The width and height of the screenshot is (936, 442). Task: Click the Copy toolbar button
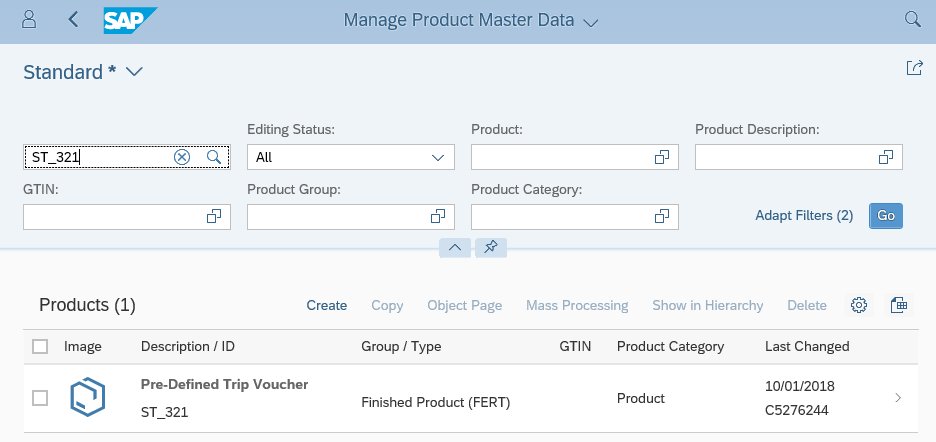387,305
